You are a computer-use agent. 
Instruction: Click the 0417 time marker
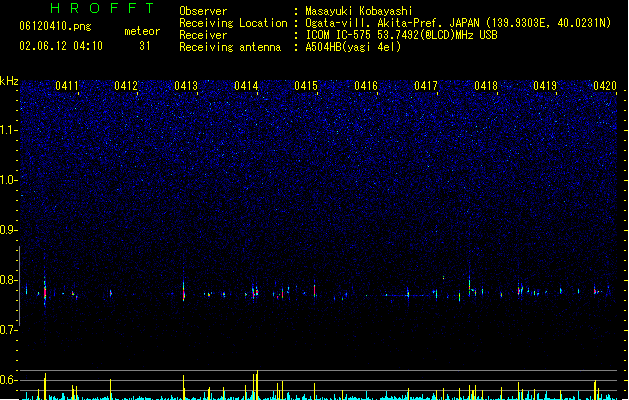[426, 86]
